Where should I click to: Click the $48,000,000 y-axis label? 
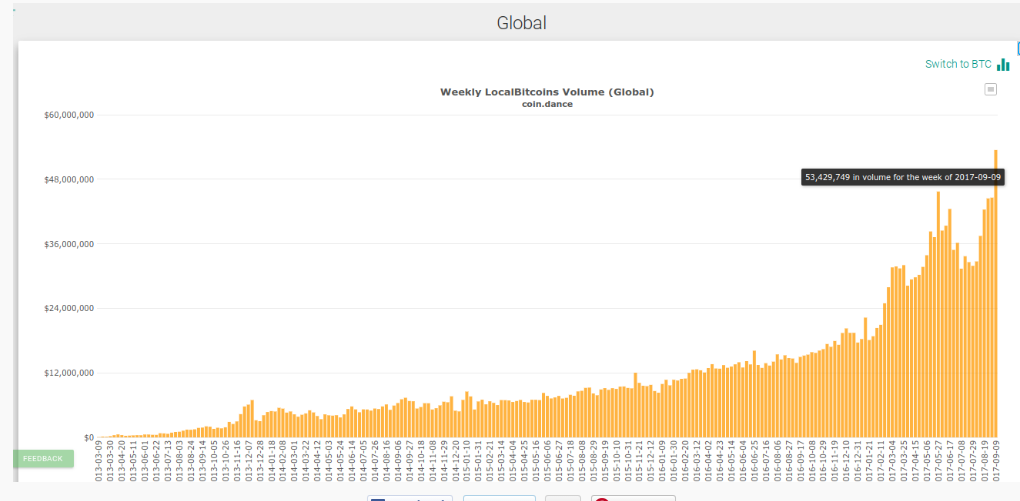pos(69,180)
